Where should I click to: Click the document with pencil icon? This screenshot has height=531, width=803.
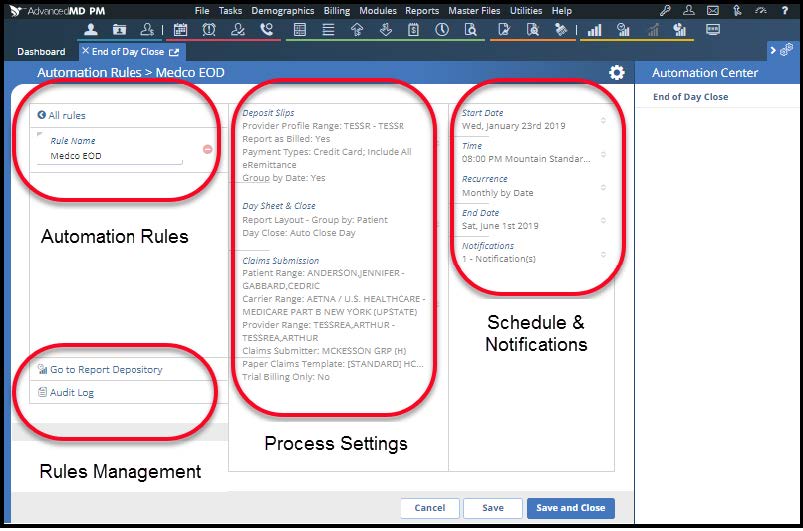tap(504, 30)
